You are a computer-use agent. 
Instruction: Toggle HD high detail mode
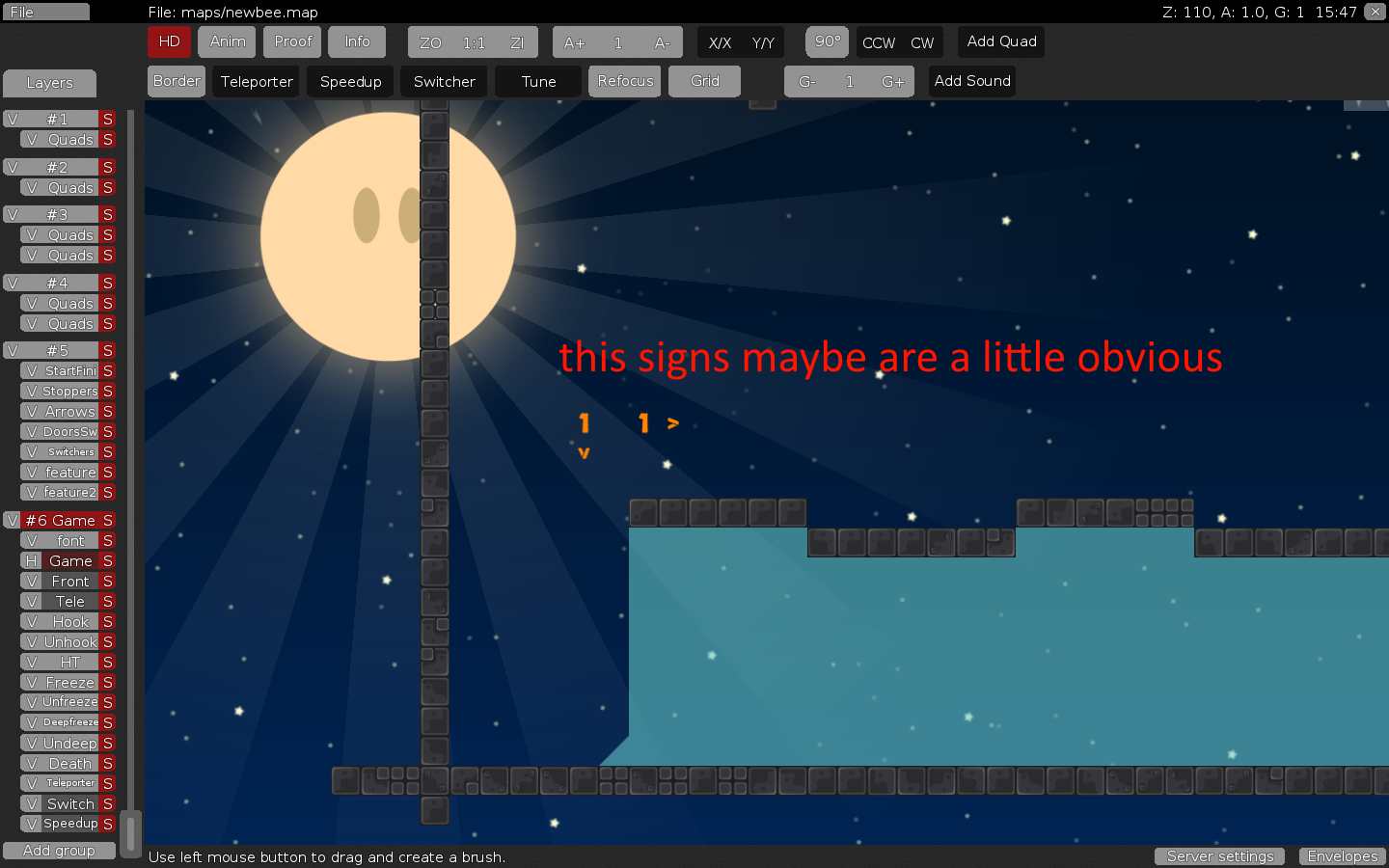coord(169,41)
